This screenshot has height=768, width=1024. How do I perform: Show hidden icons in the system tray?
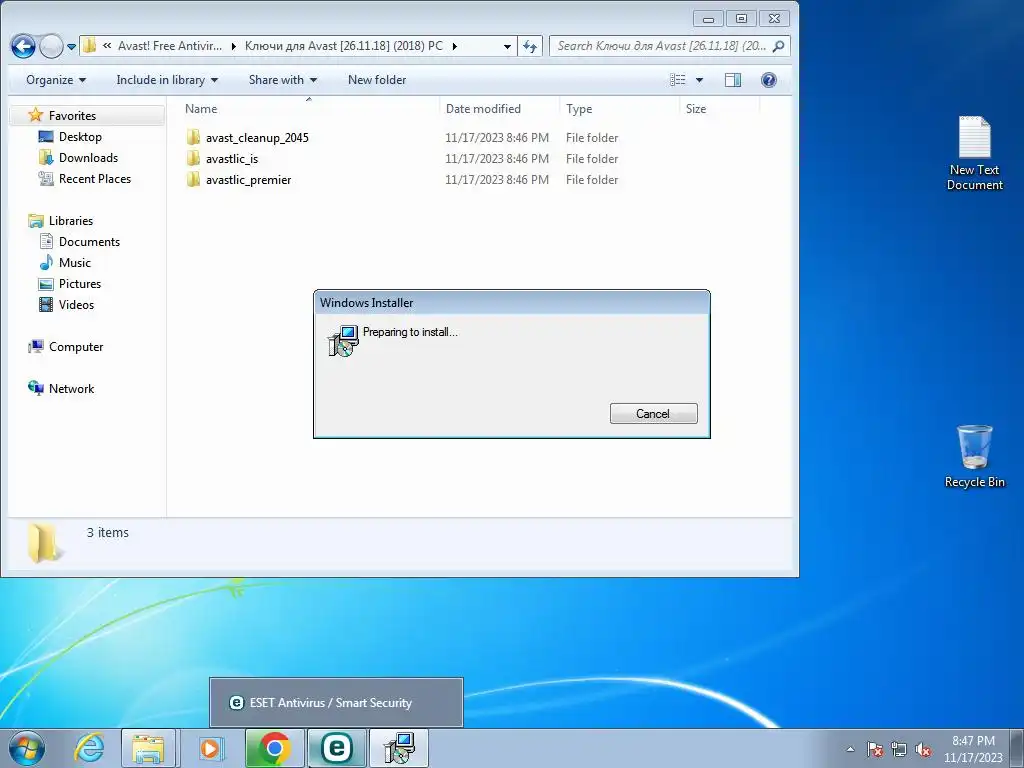[850, 749]
